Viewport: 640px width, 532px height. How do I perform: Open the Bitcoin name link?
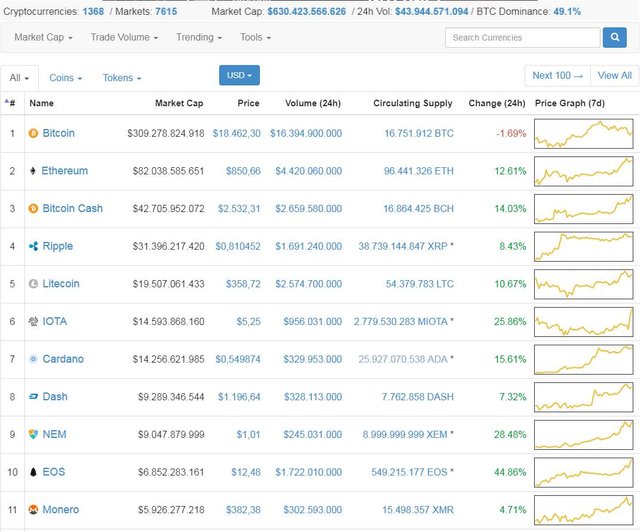coord(58,133)
